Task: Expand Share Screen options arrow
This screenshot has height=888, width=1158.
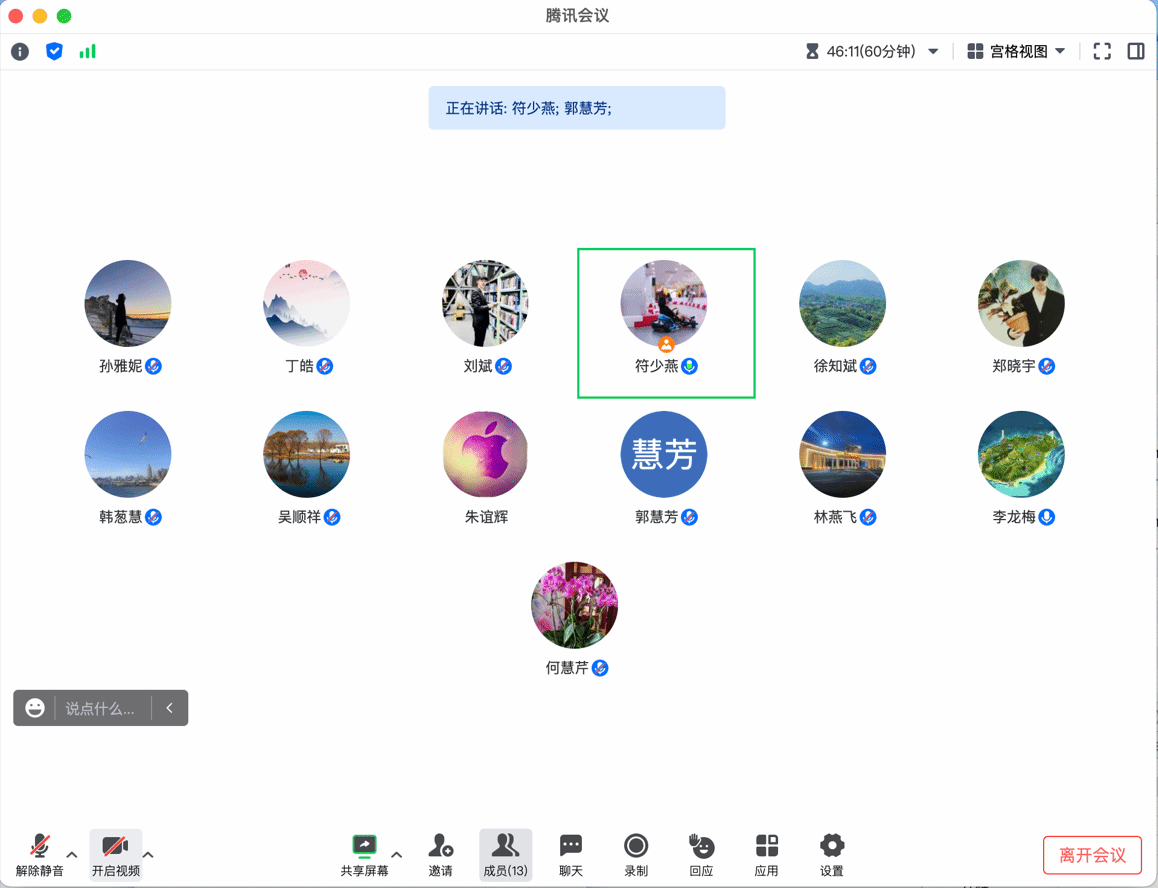Action: click(397, 855)
